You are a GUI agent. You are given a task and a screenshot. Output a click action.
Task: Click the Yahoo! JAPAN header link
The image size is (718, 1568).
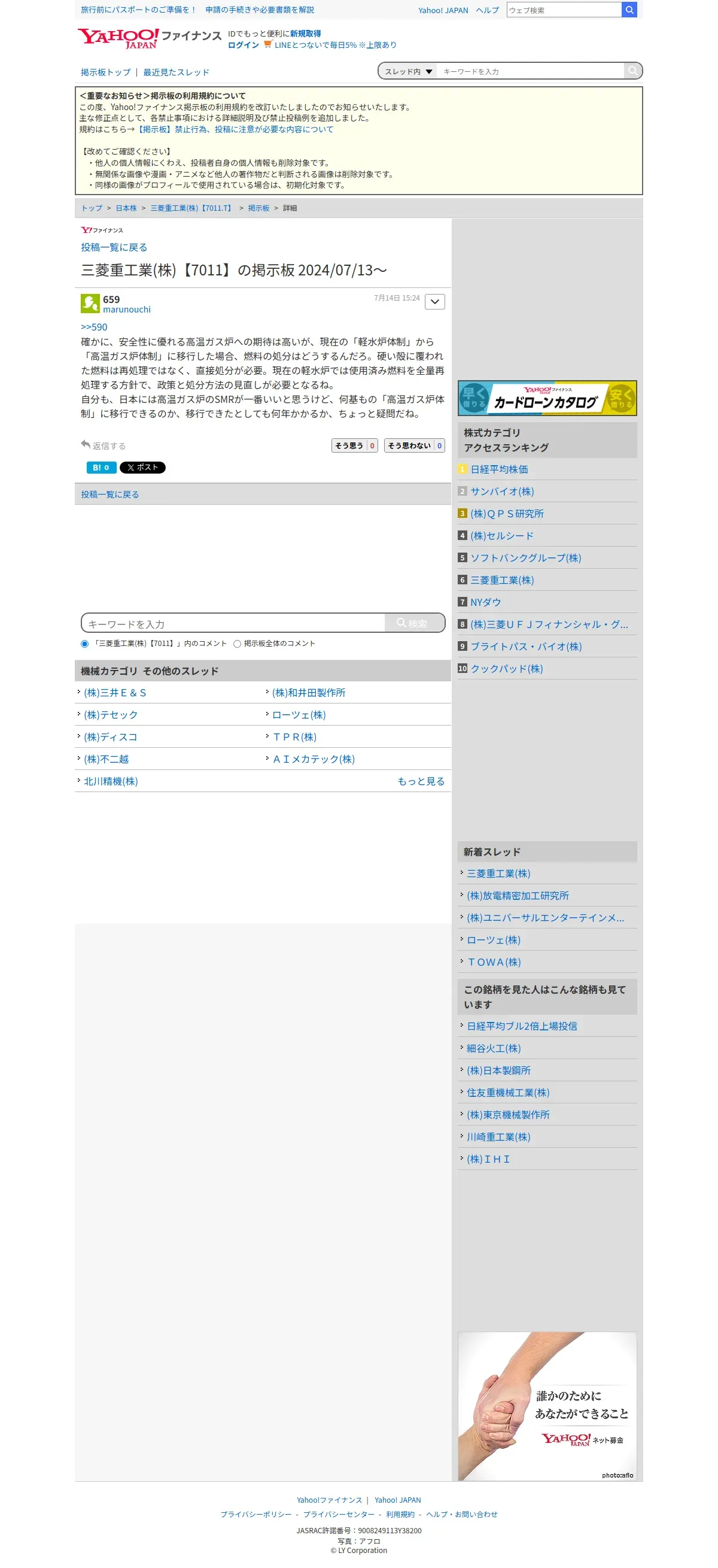[x=443, y=10]
